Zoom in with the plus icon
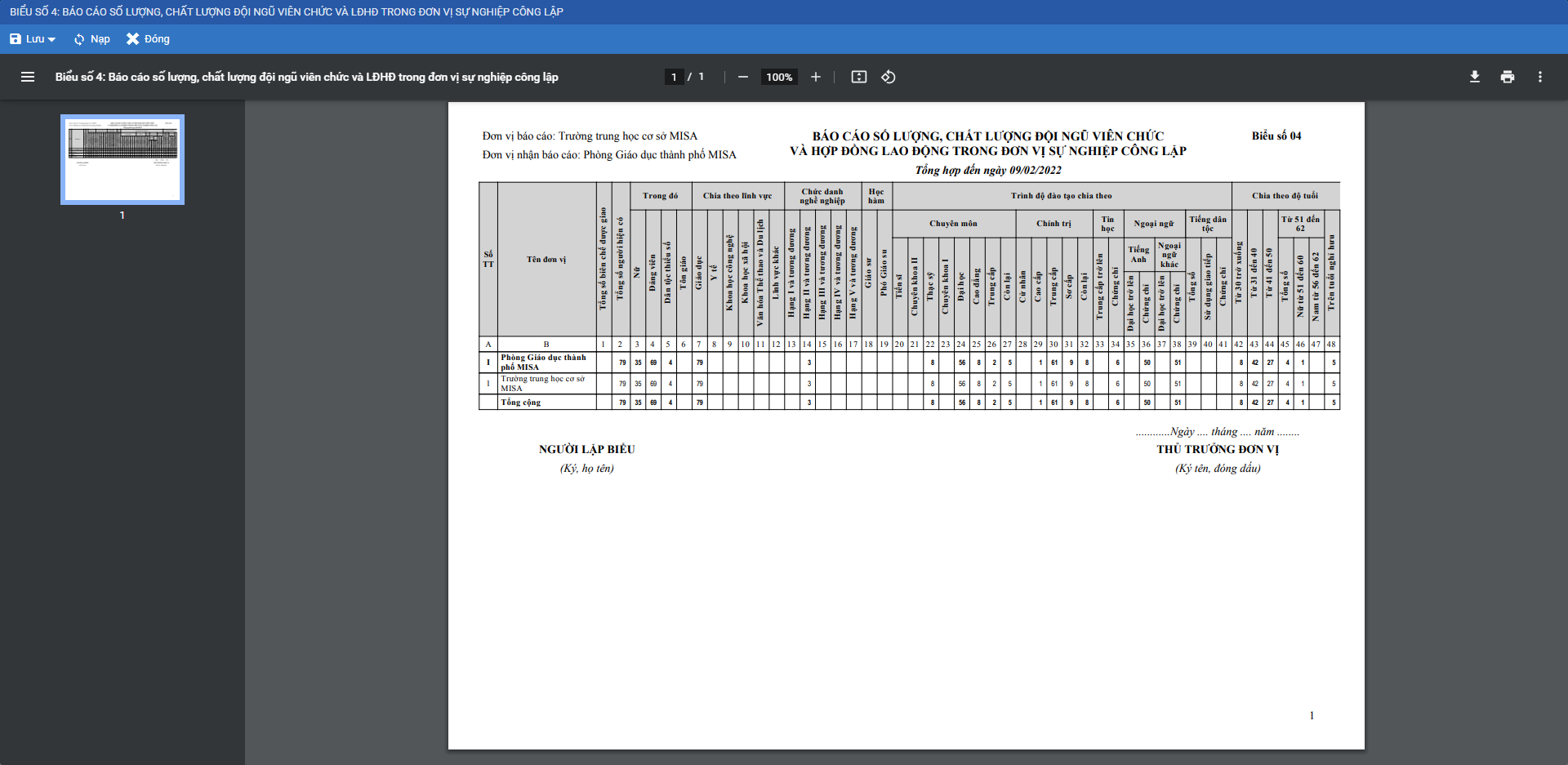 click(x=815, y=77)
